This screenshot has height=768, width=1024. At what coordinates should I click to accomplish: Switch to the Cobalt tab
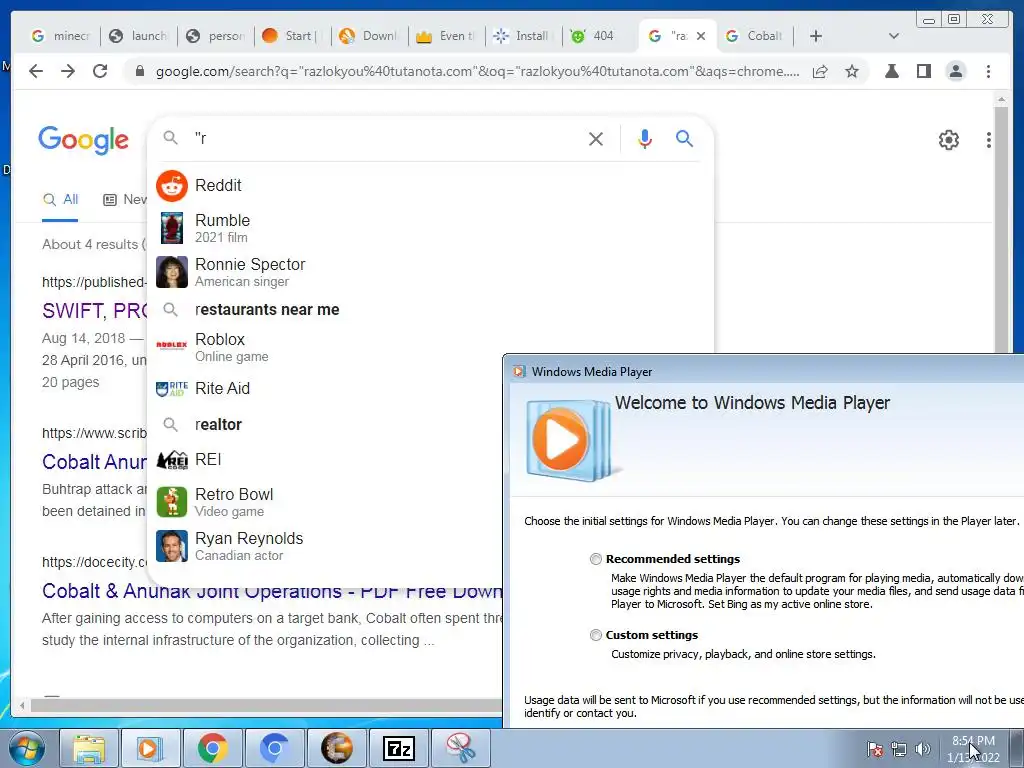pyautogui.click(x=755, y=36)
